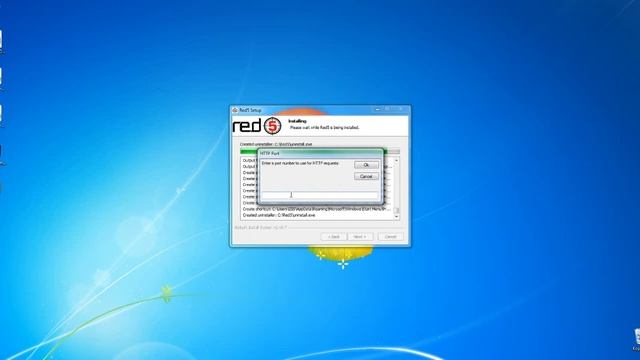Click the Back button in Red5 Setup
Viewport: 640px width, 360px height.
[x=333, y=237]
